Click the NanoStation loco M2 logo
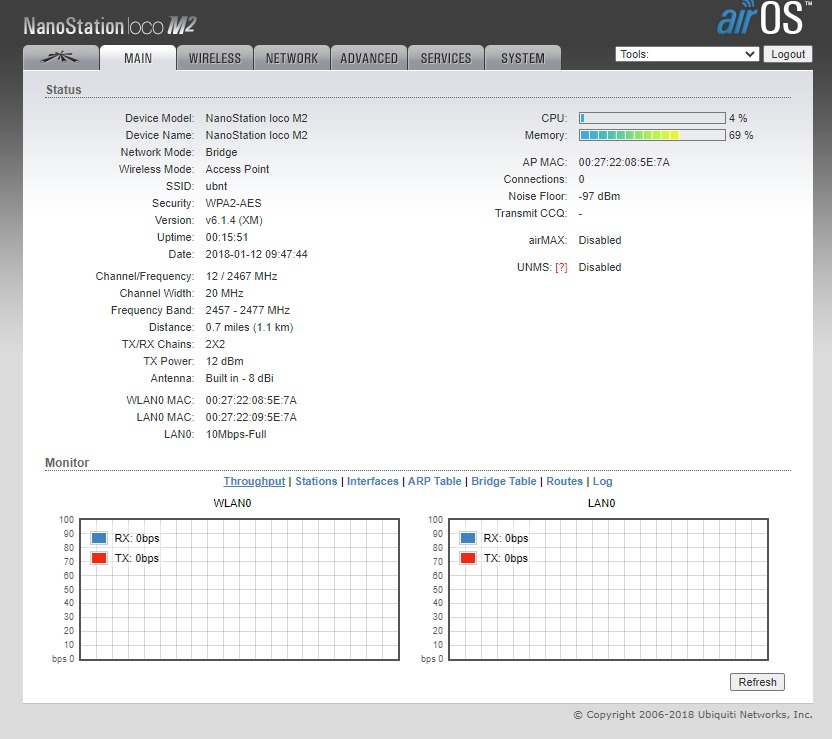This screenshot has width=832, height=739. [110, 25]
